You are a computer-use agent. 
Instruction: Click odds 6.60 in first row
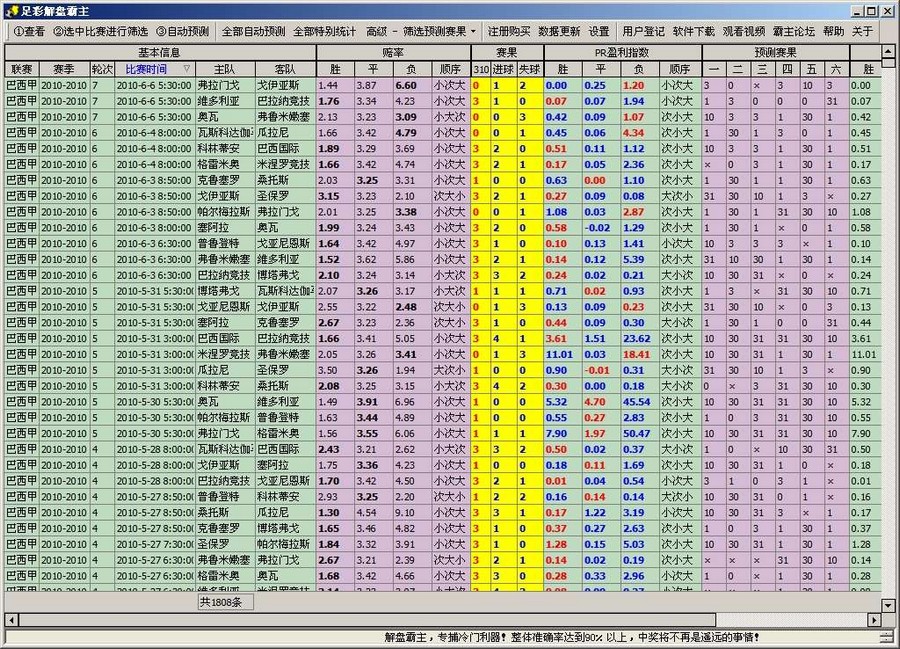pyautogui.click(x=412, y=86)
